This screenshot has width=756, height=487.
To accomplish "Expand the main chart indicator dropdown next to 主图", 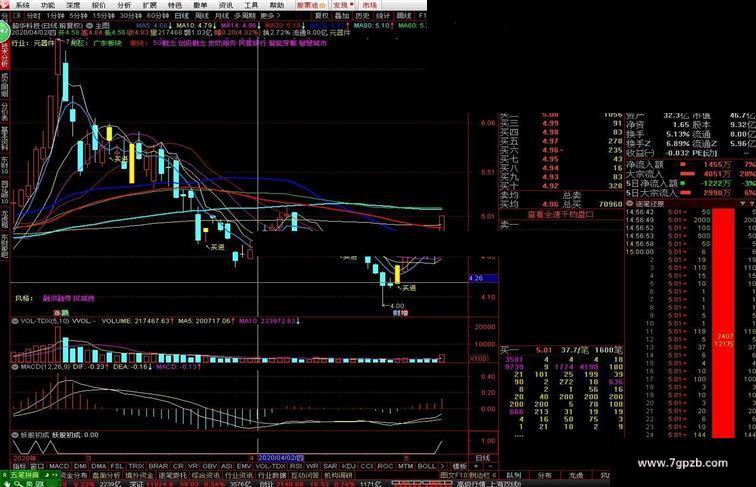I will 89,26.
